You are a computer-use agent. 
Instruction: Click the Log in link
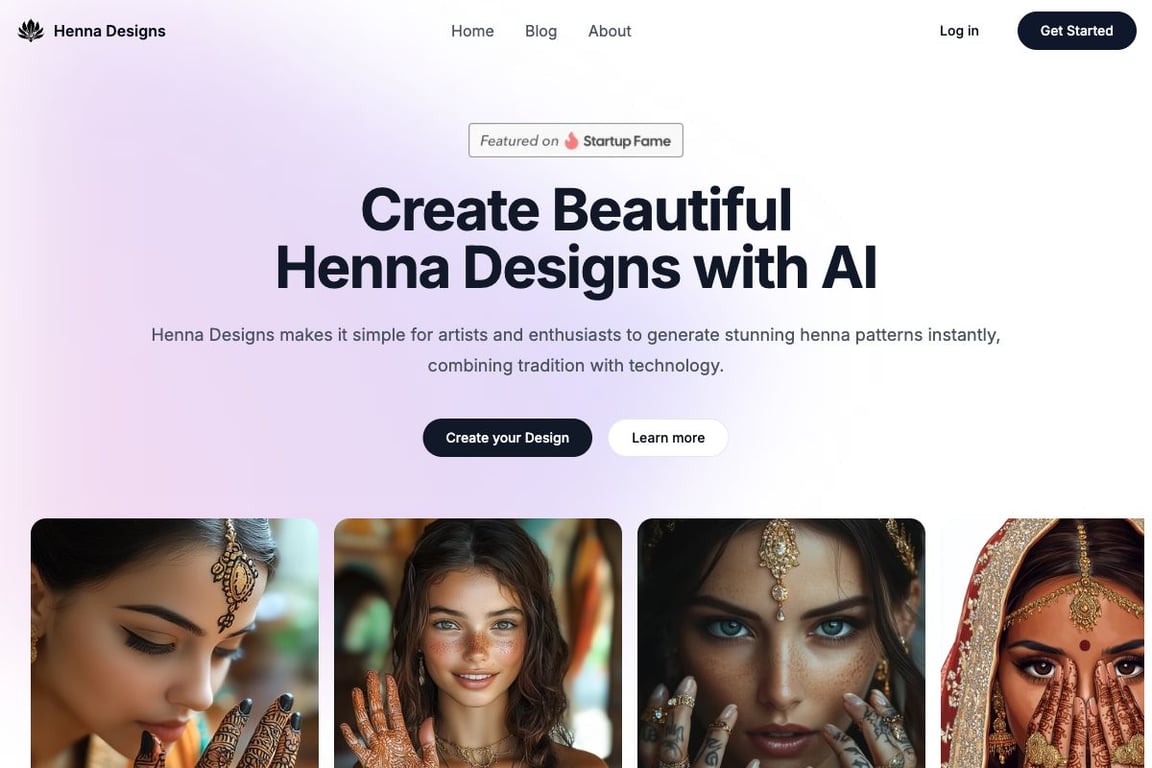pos(959,31)
